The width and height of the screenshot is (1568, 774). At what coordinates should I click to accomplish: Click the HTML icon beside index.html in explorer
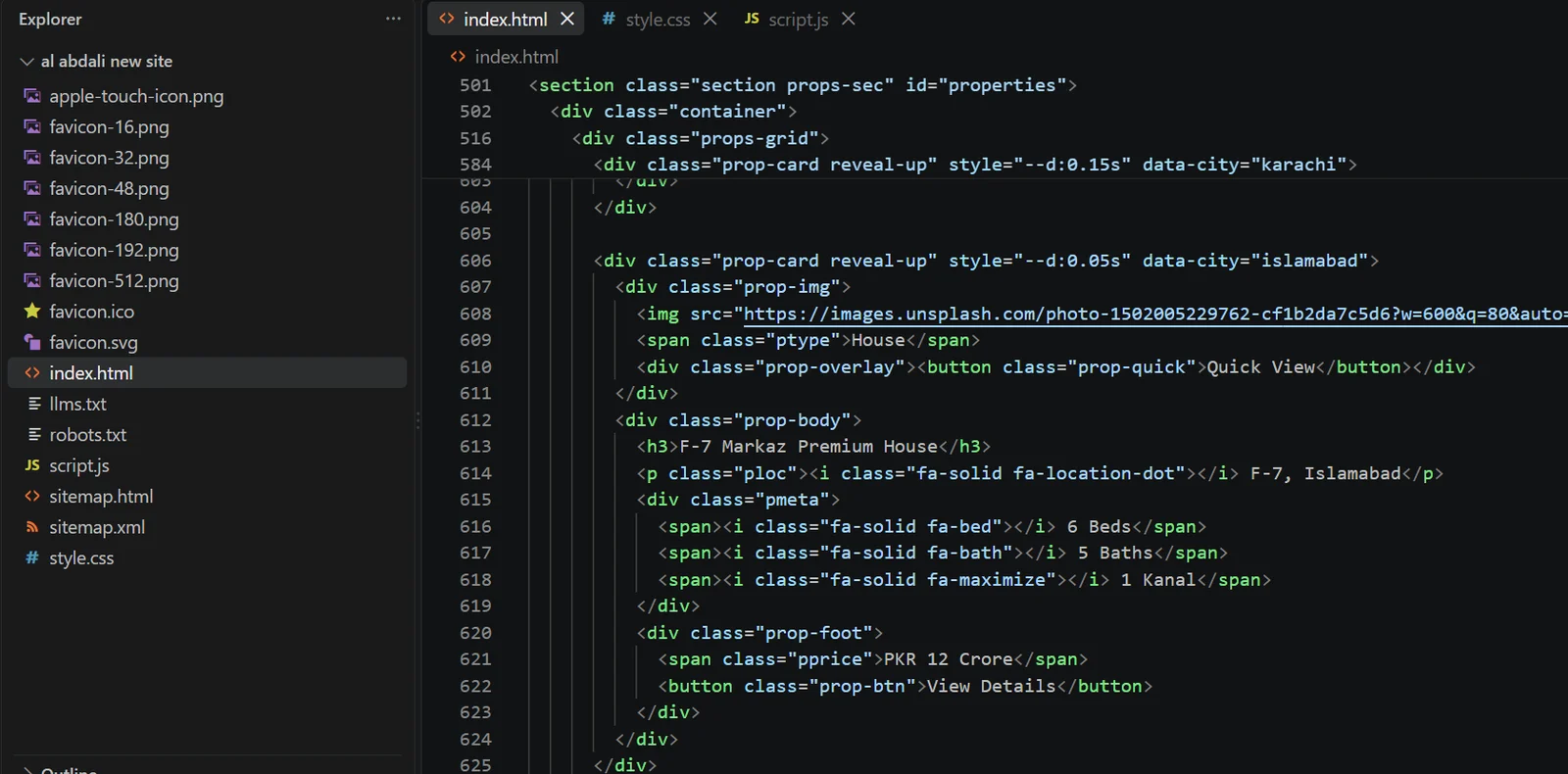[x=32, y=373]
